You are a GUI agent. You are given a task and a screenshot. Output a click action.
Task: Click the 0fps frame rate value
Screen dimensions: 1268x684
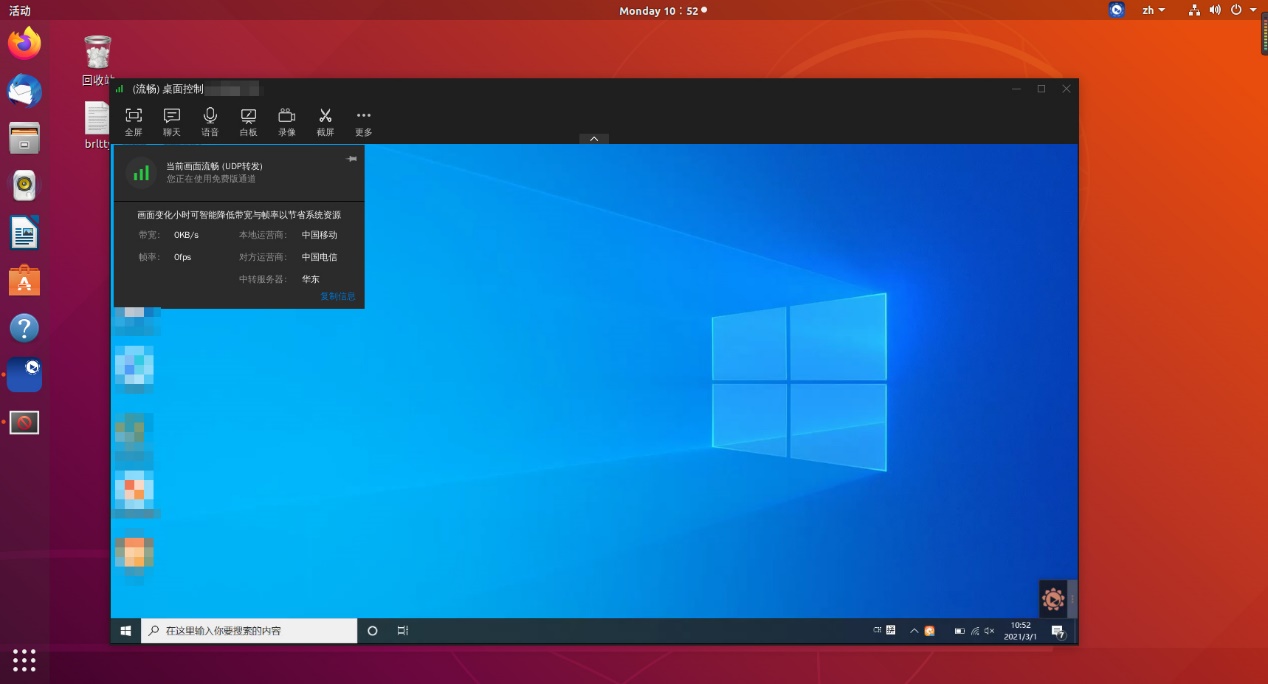coord(182,257)
